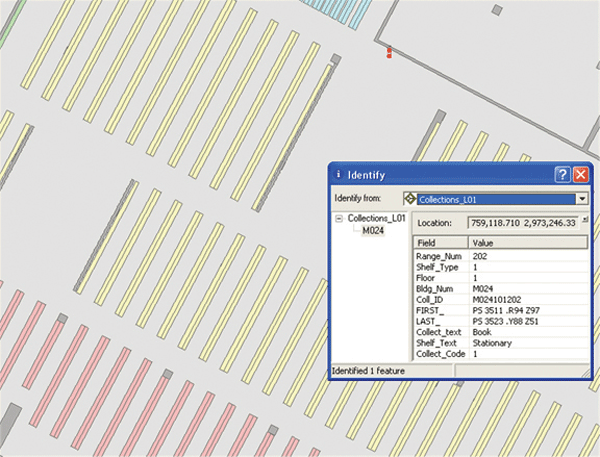The height and width of the screenshot is (457, 600).
Task: Click the LAST_ field name
Action: [428, 321]
